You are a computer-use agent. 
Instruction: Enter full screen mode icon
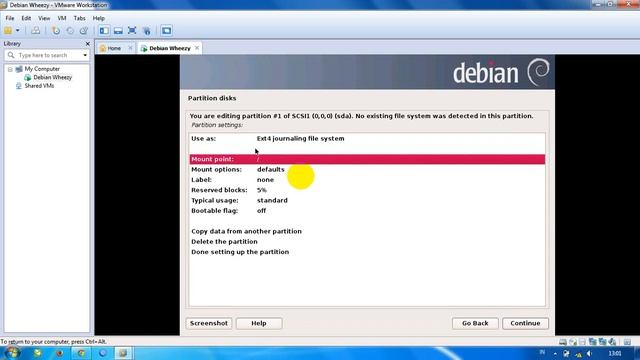coord(132,31)
